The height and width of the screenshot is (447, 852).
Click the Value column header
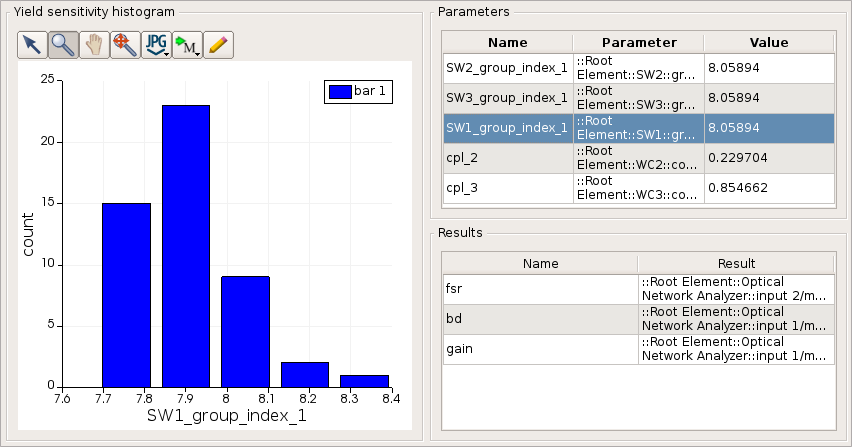point(769,42)
